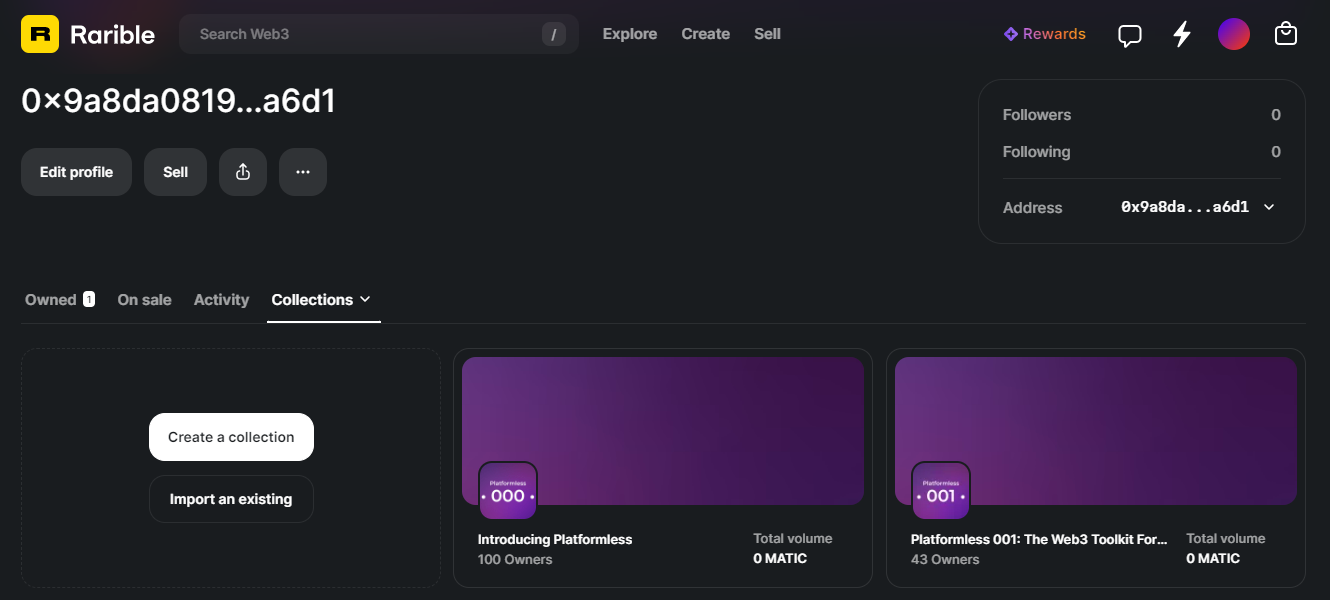Switch to the Activity tab

(221, 300)
